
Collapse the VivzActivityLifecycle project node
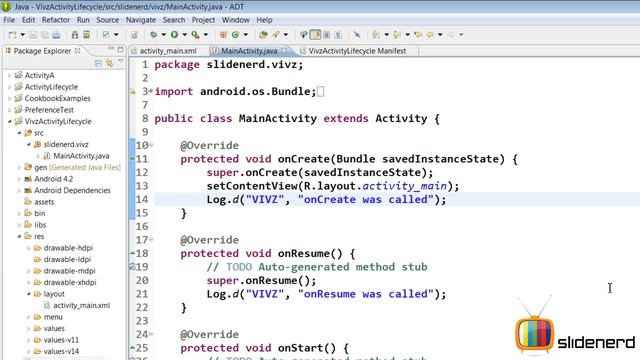10,122
